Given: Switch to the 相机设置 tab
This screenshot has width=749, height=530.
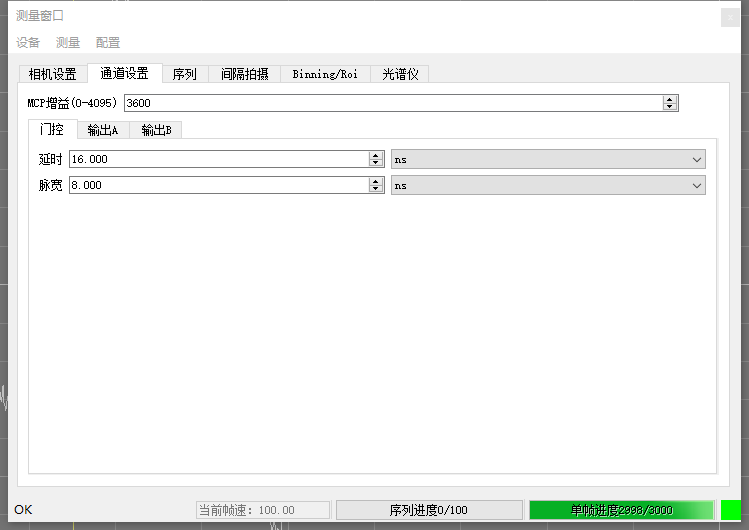Looking at the screenshot, I should pos(52,74).
